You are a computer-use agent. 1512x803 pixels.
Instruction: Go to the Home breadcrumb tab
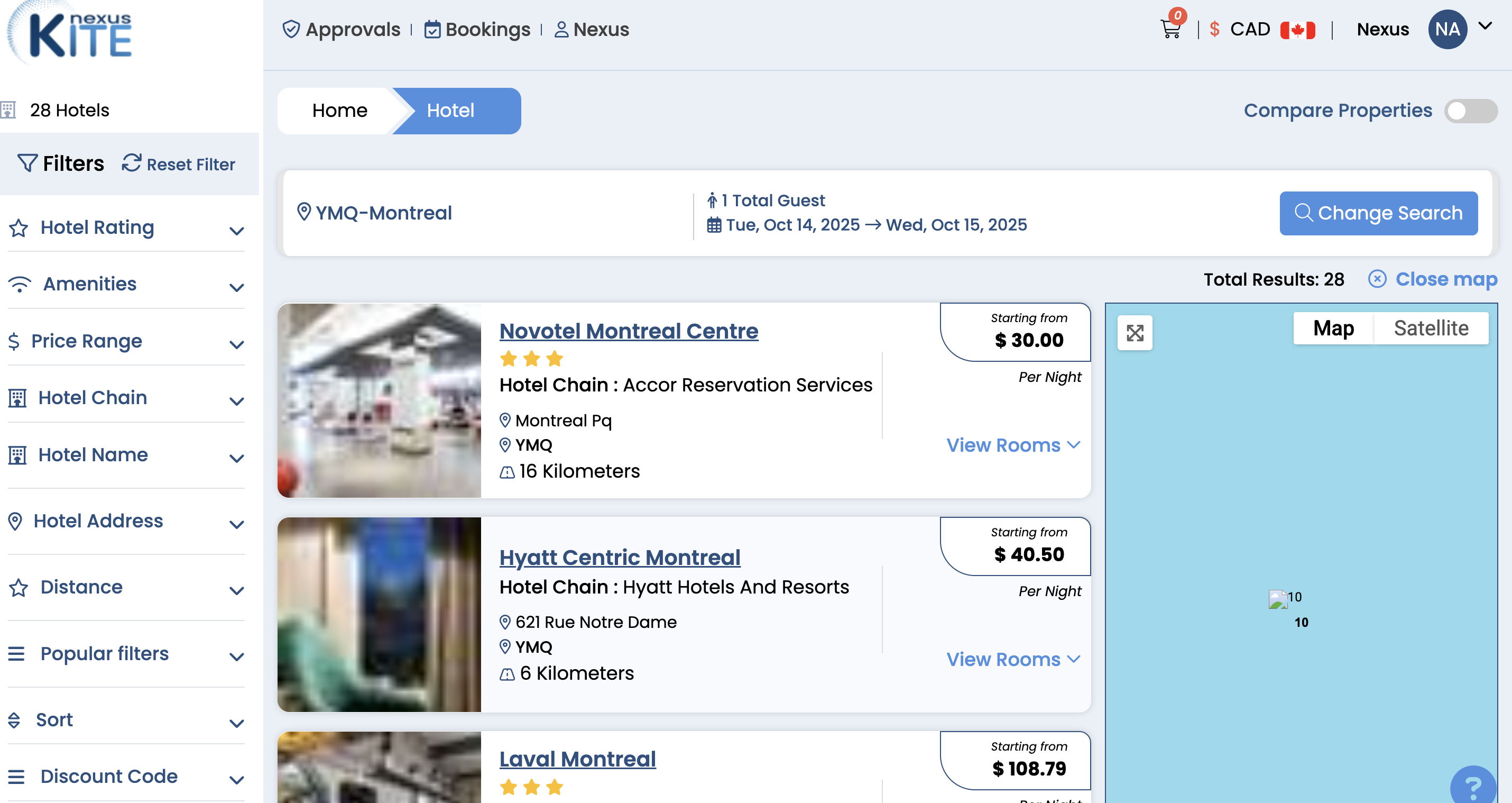coord(339,111)
